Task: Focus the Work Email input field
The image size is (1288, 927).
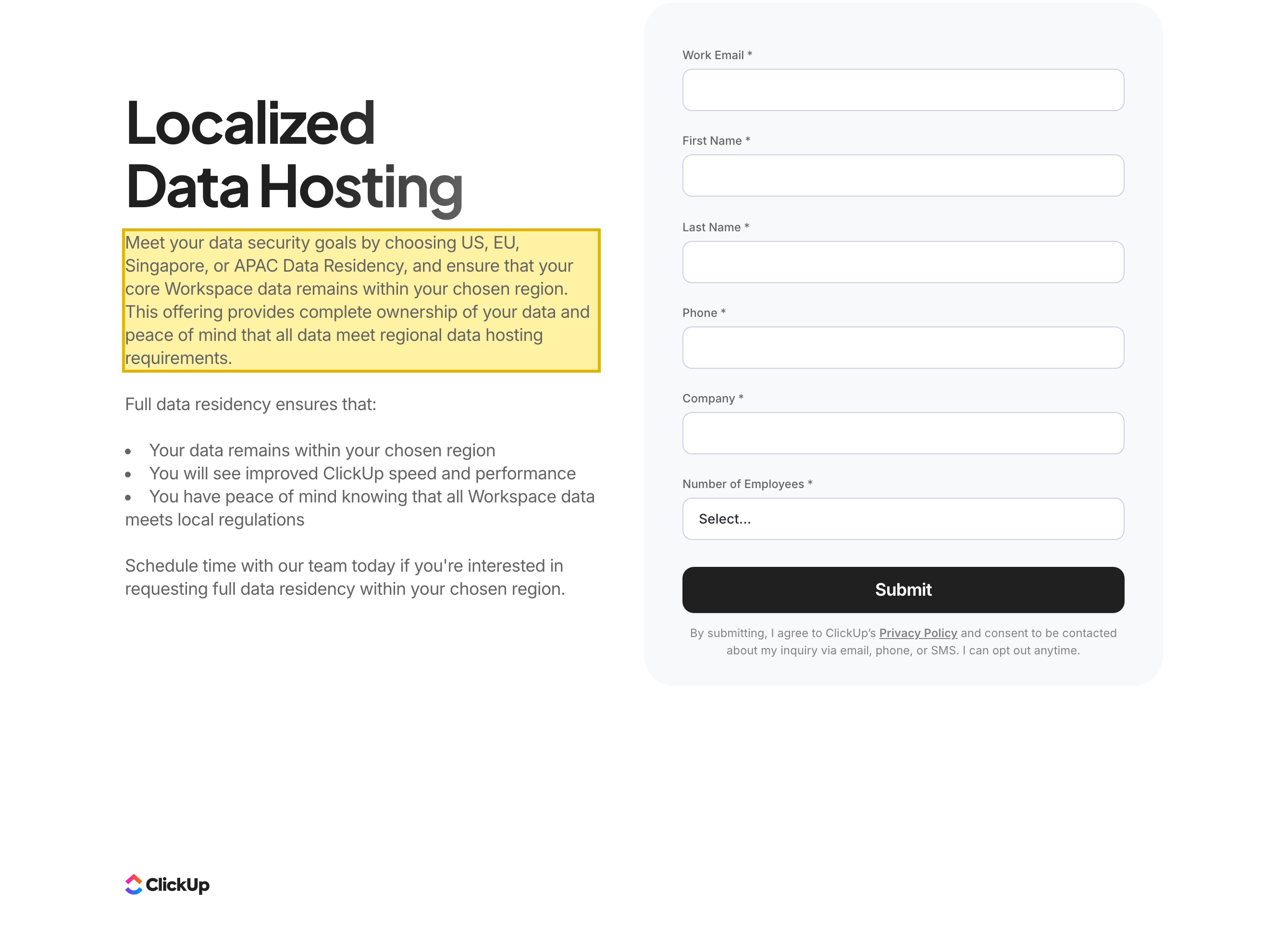Action: coord(903,90)
